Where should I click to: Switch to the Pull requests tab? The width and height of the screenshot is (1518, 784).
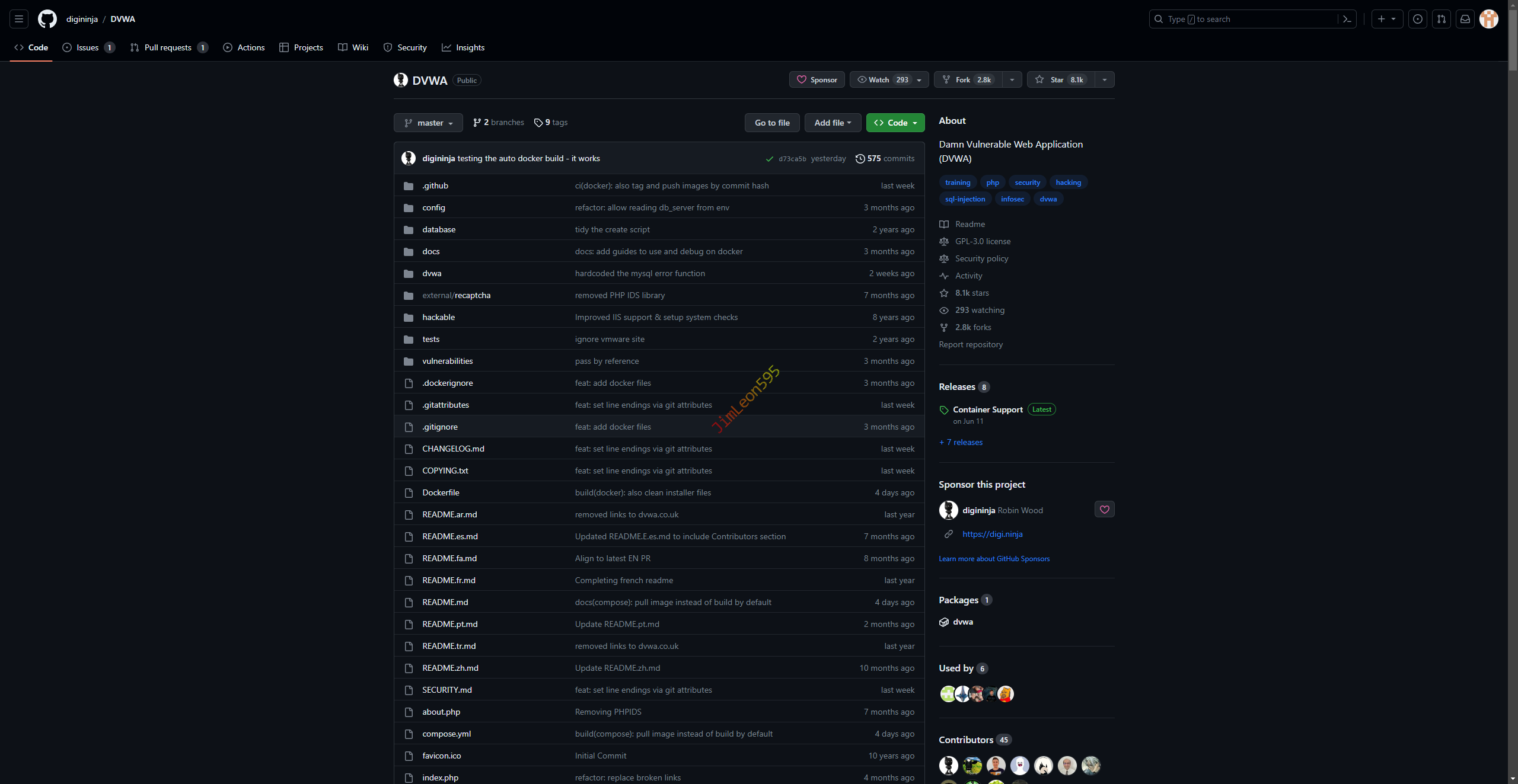tap(168, 47)
